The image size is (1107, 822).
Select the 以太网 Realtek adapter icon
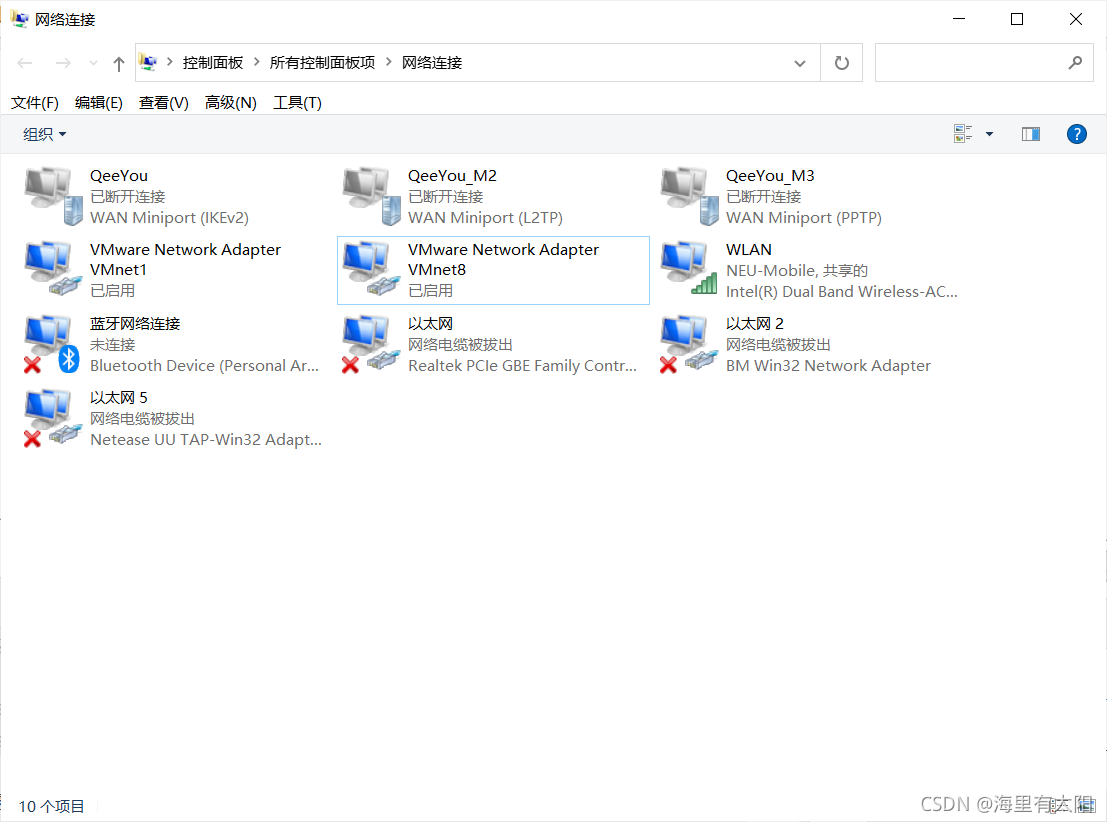(x=371, y=344)
